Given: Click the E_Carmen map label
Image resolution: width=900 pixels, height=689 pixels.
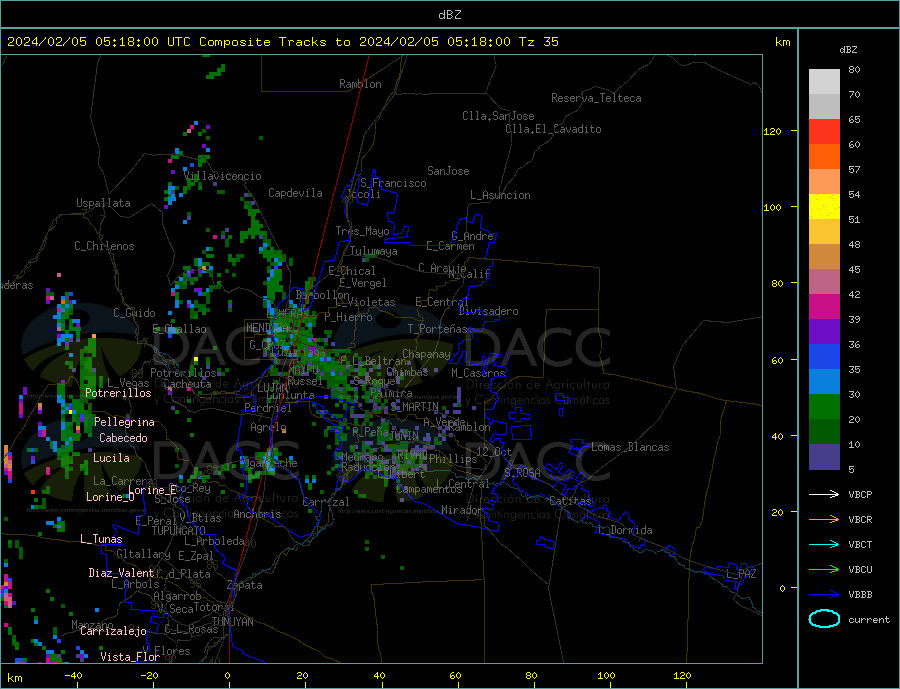Looking at the screenshot, I should coord(451,246).
